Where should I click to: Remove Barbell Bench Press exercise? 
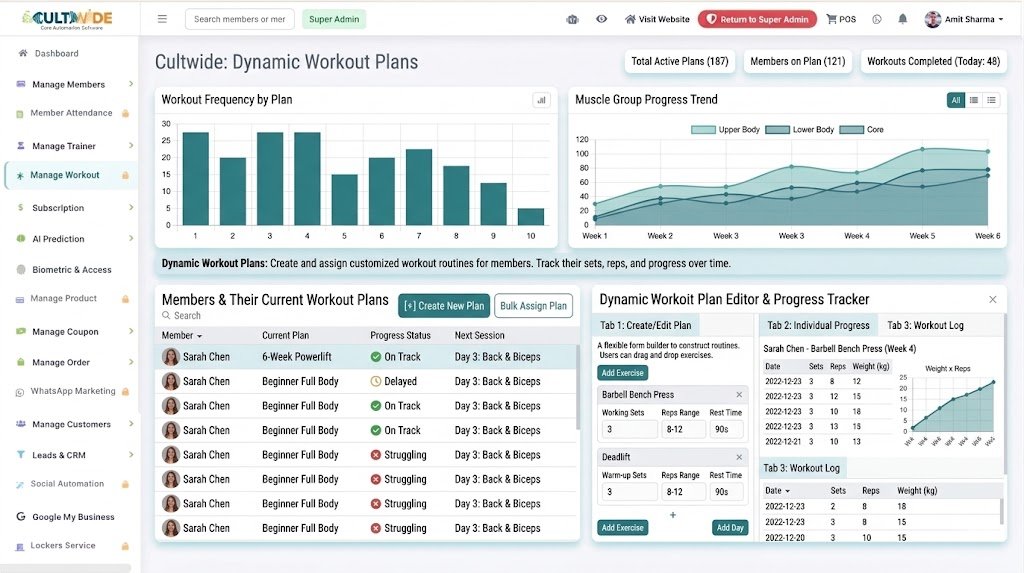(x=739, y=395)
